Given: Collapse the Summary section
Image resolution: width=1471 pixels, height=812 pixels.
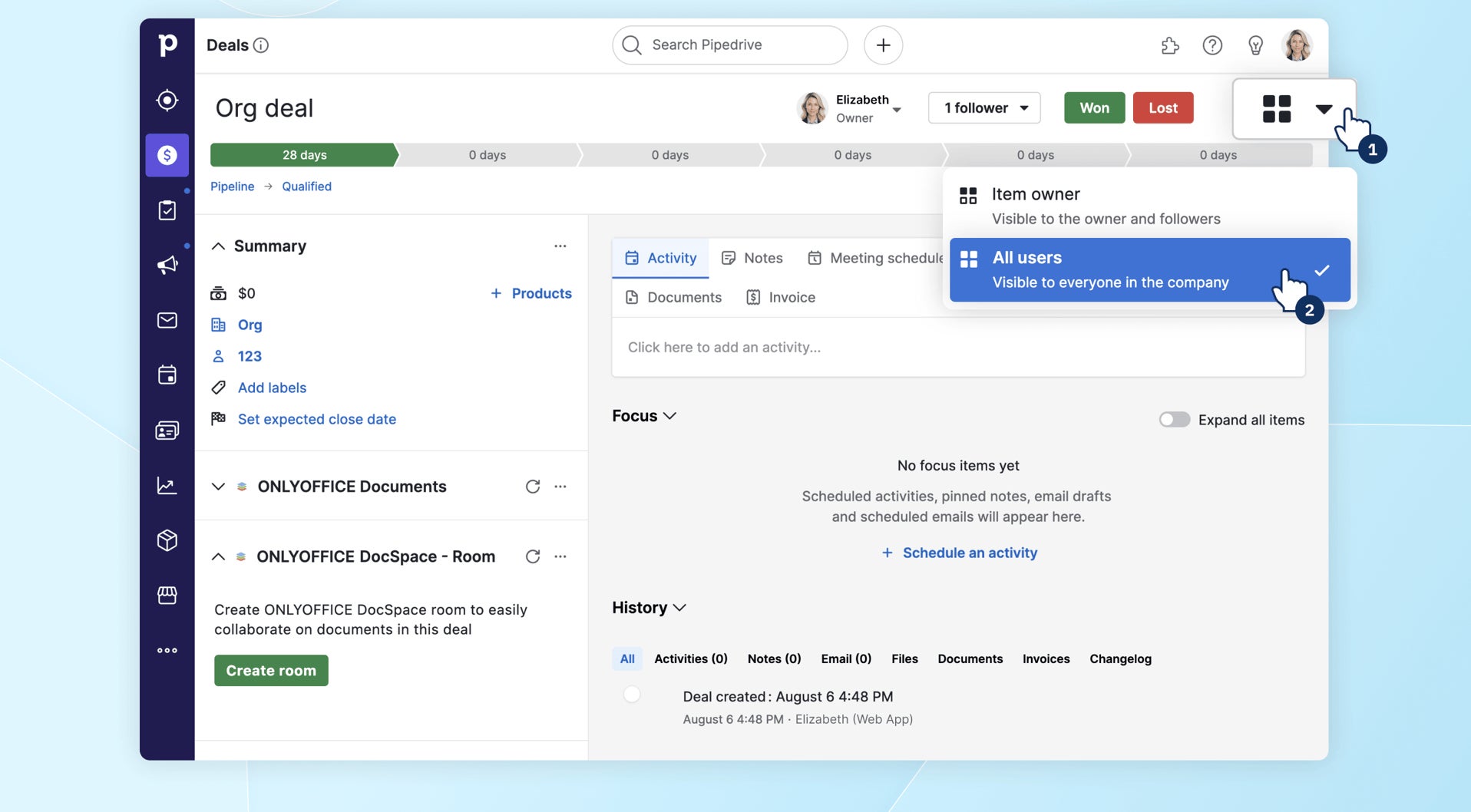Looking at the screenshot, I should tap(218, 246).
